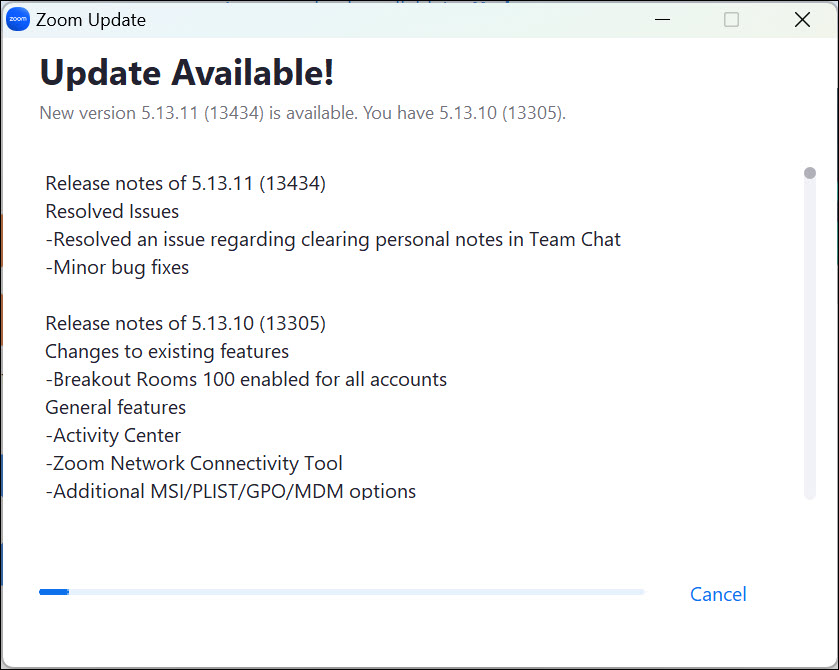The image size is (839, 670).
Task: Select the "Breakout Rooms 100" entry
Action: [x=246, y=379]
